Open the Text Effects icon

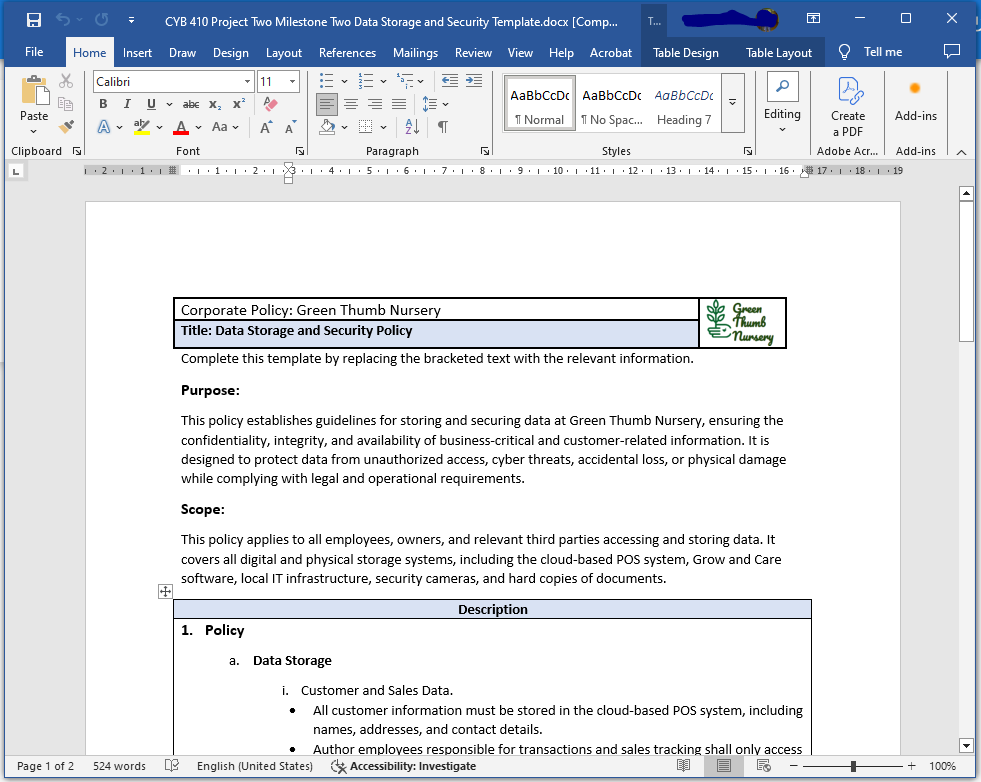(x=104, y=127)
